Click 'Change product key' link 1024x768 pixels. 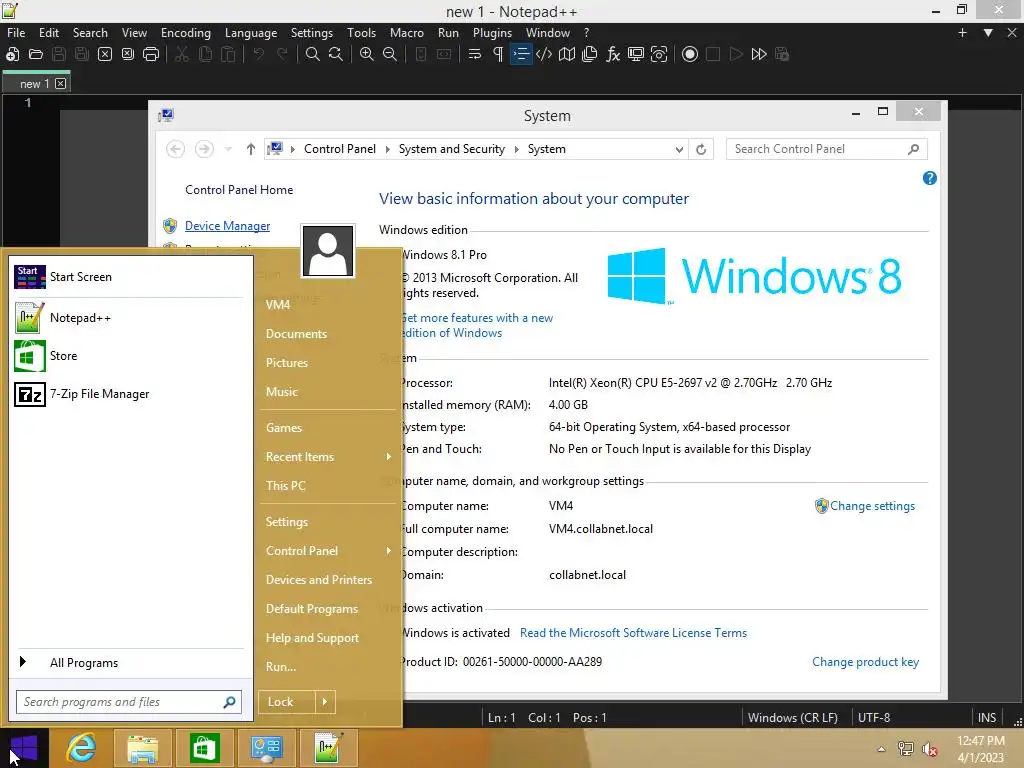(865, 662)
